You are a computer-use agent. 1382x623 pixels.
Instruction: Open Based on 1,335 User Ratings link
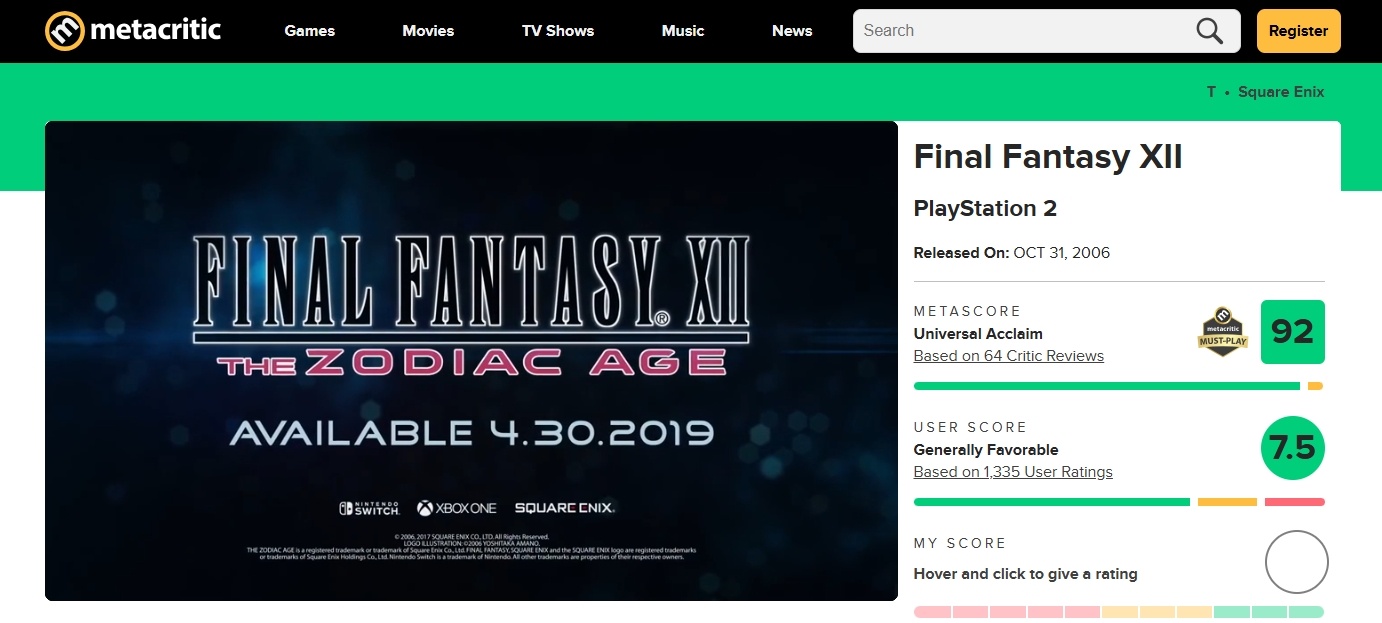click(1013, 471)
